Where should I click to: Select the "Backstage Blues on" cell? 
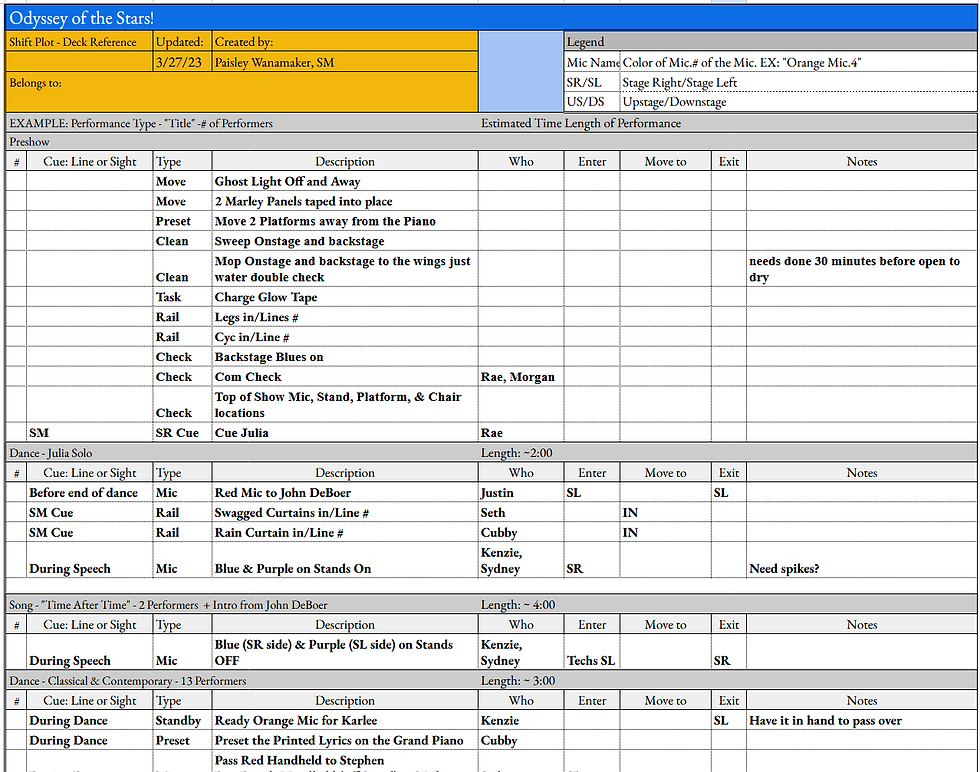345,357
